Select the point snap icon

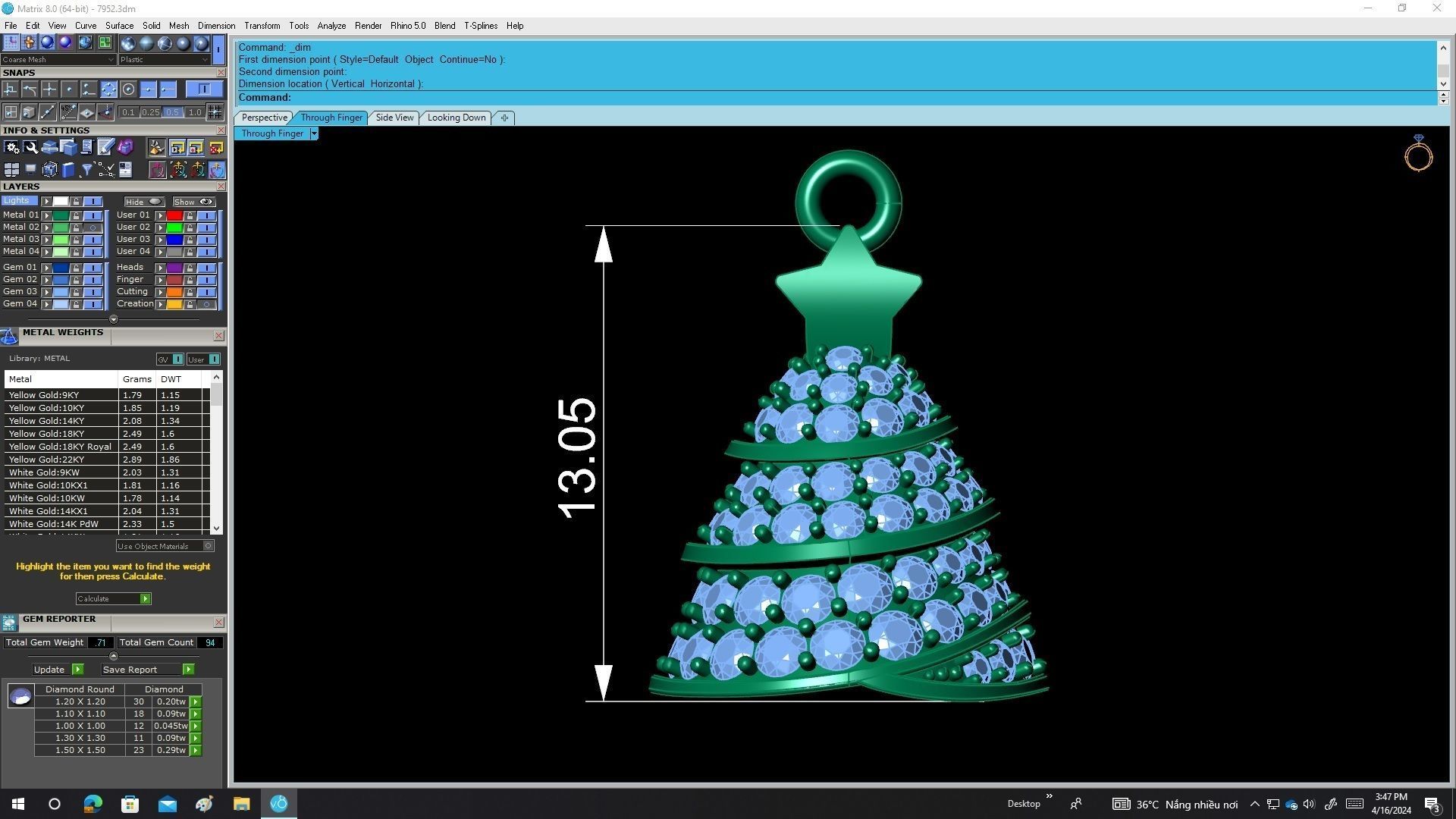coord(69,89)
